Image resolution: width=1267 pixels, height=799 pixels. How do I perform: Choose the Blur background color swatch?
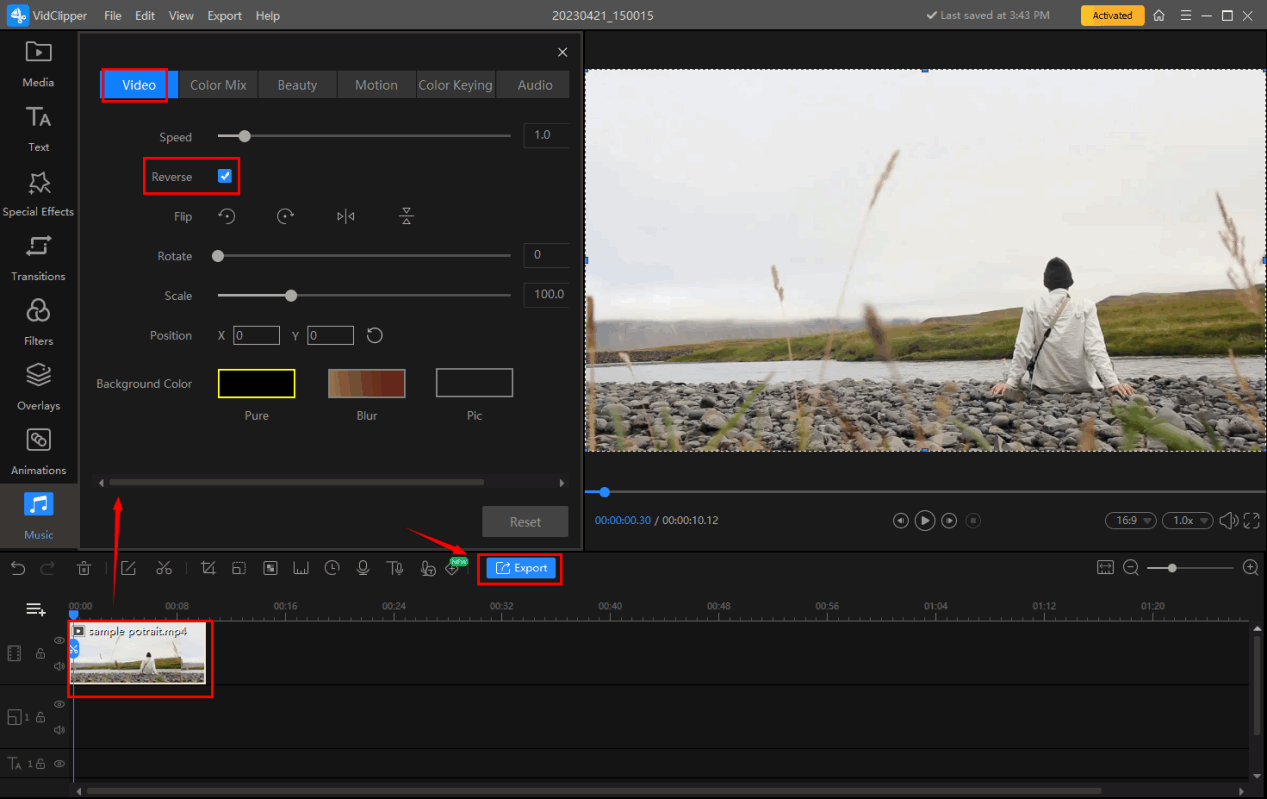click(366, 383)
